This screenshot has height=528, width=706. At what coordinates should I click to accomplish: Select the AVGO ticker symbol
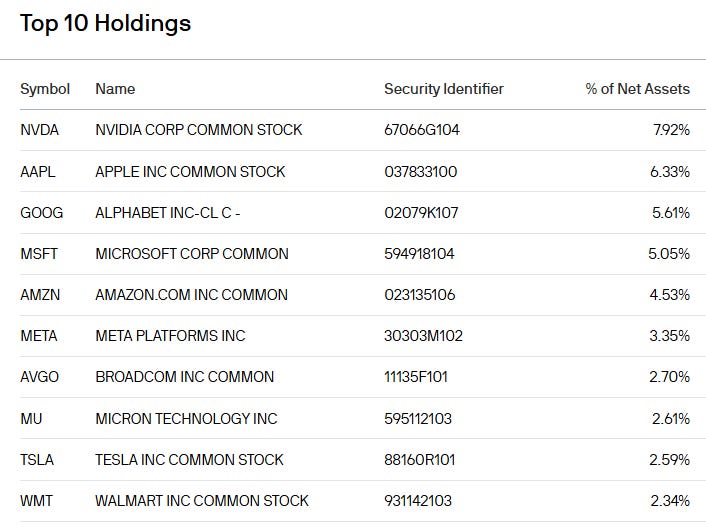pos(39,377)
